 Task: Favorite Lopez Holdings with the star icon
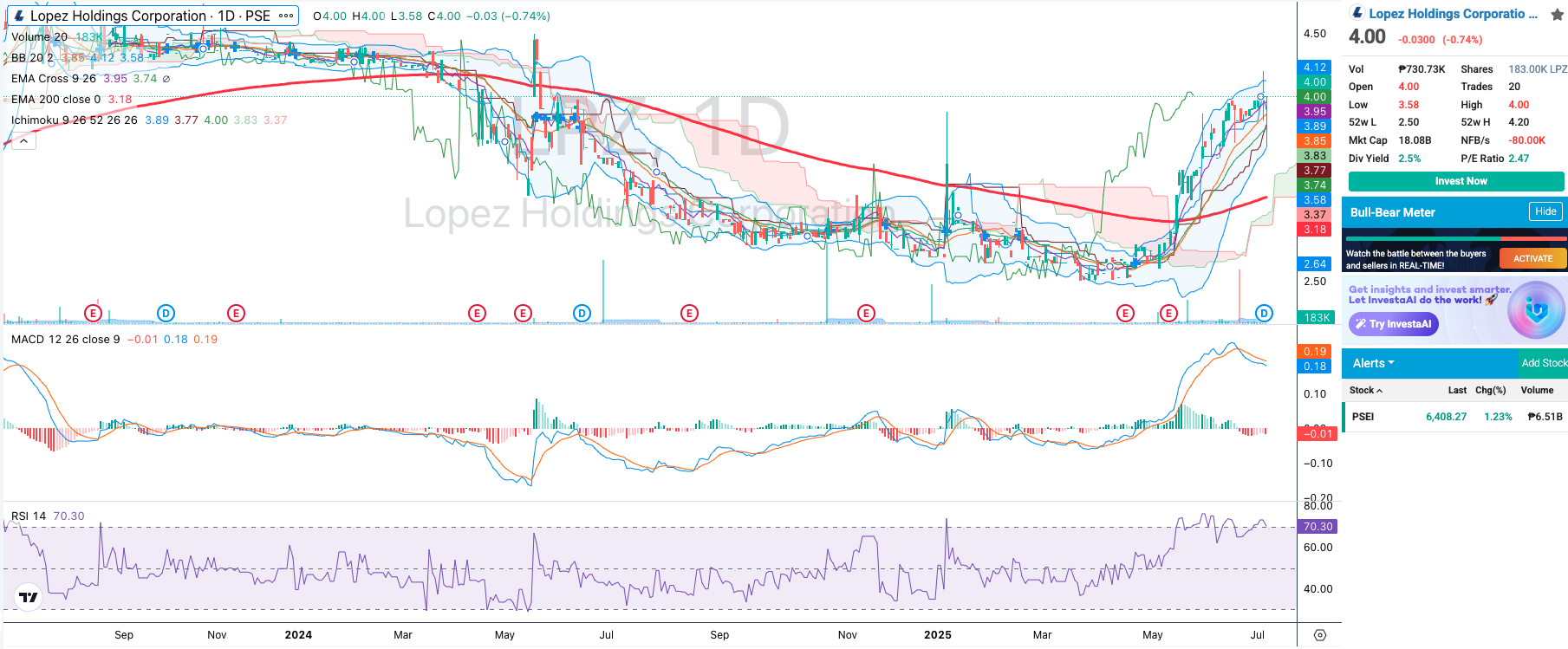(1557, 14)
